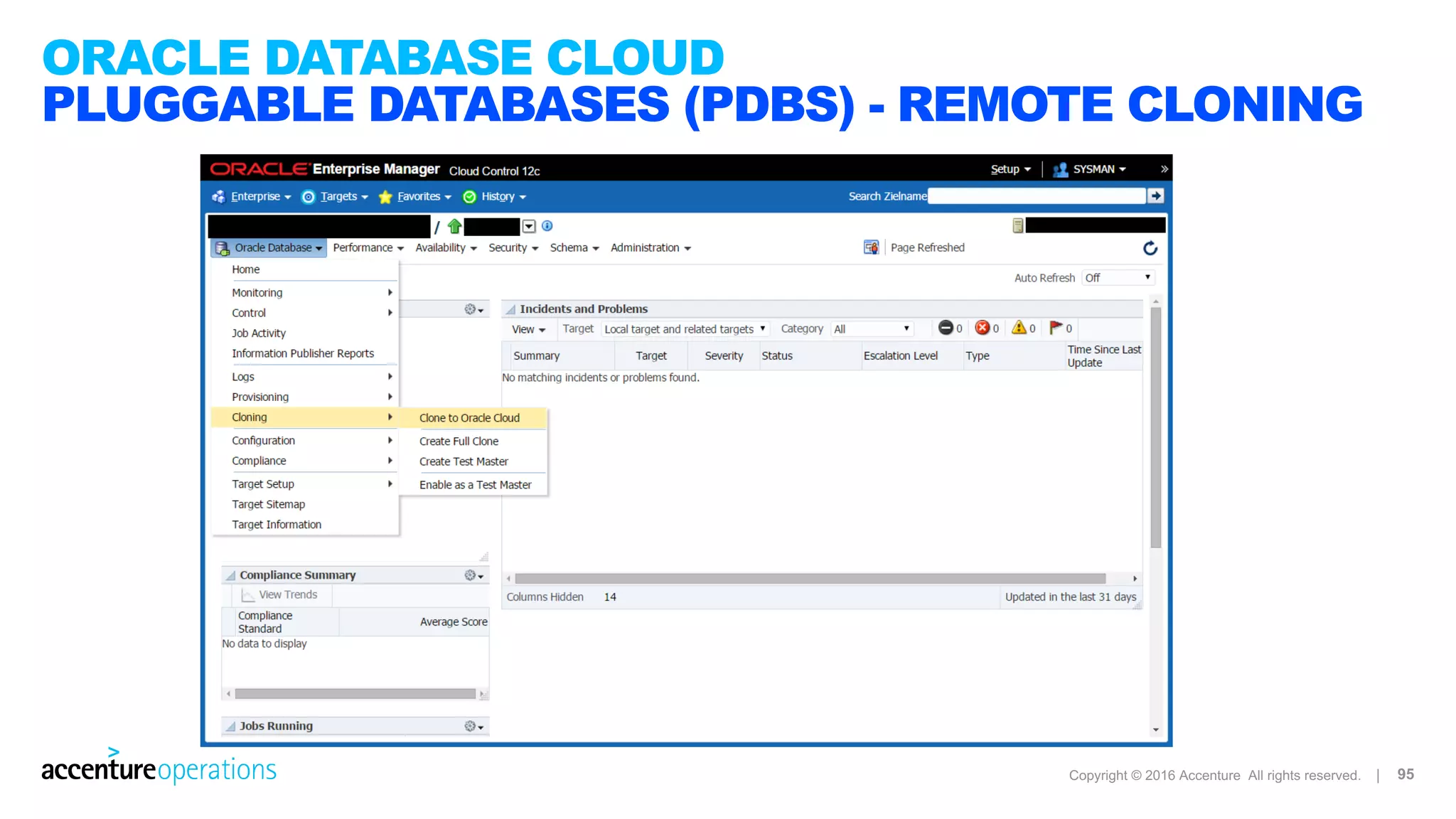Click the search go arrow button
The image size is (1456, 819).
pyautogui.click(x=1156, y=196)
